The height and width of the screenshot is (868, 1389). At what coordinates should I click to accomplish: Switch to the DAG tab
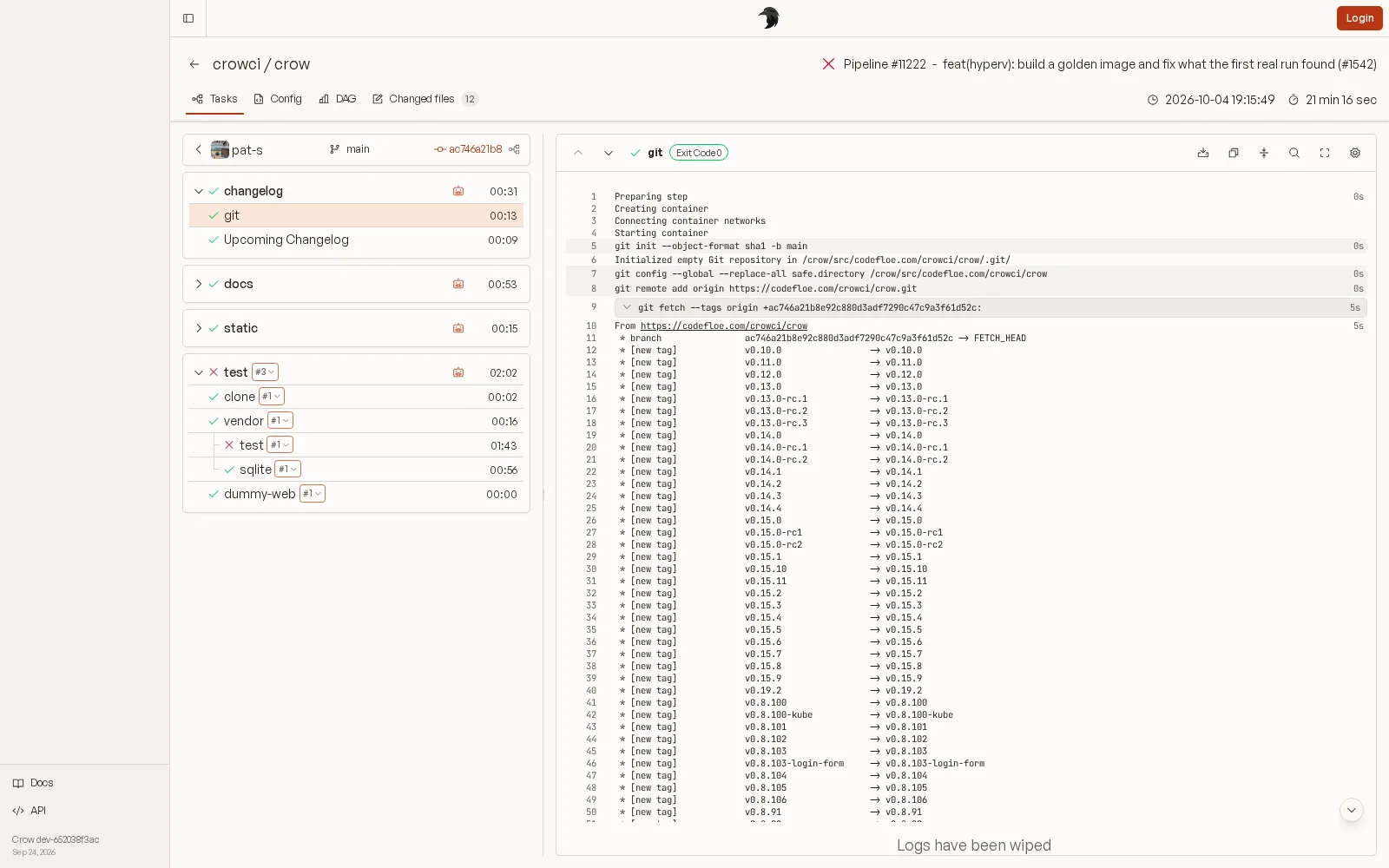tap(338, 99)
